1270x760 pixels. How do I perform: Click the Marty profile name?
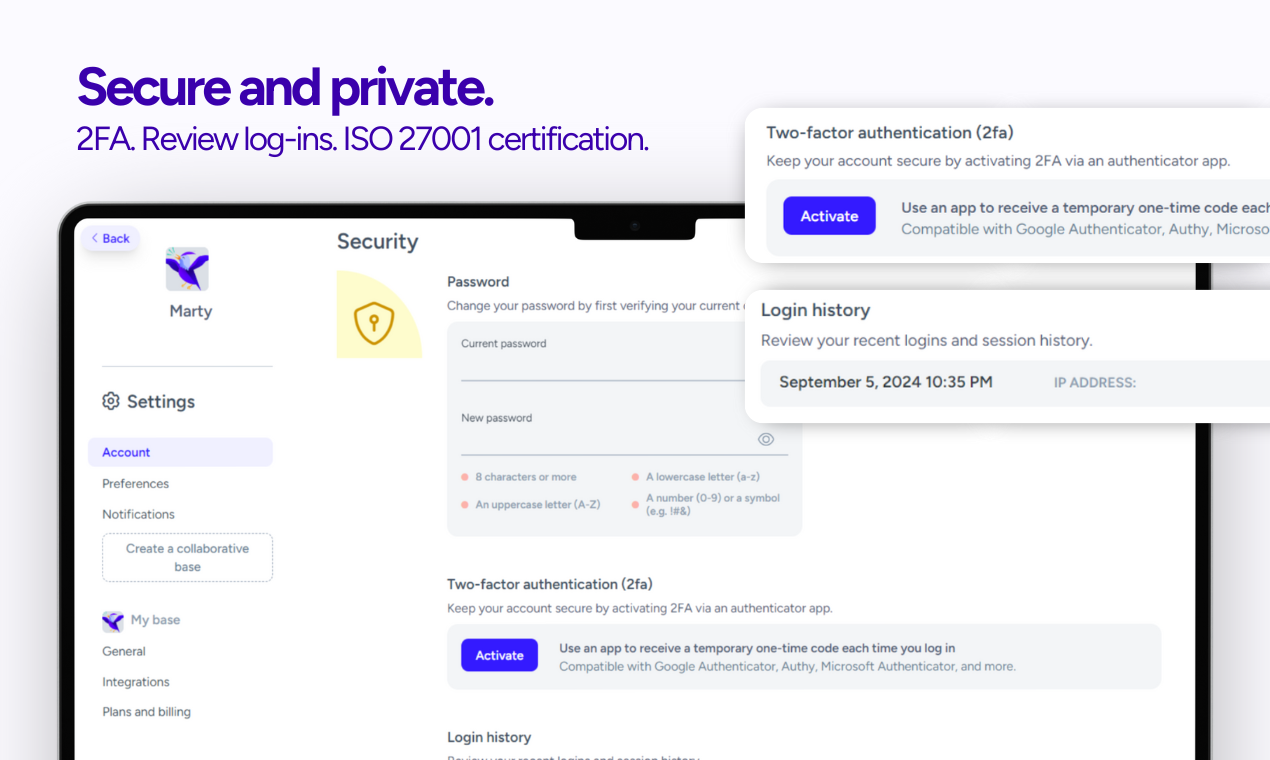pos(190,311)
